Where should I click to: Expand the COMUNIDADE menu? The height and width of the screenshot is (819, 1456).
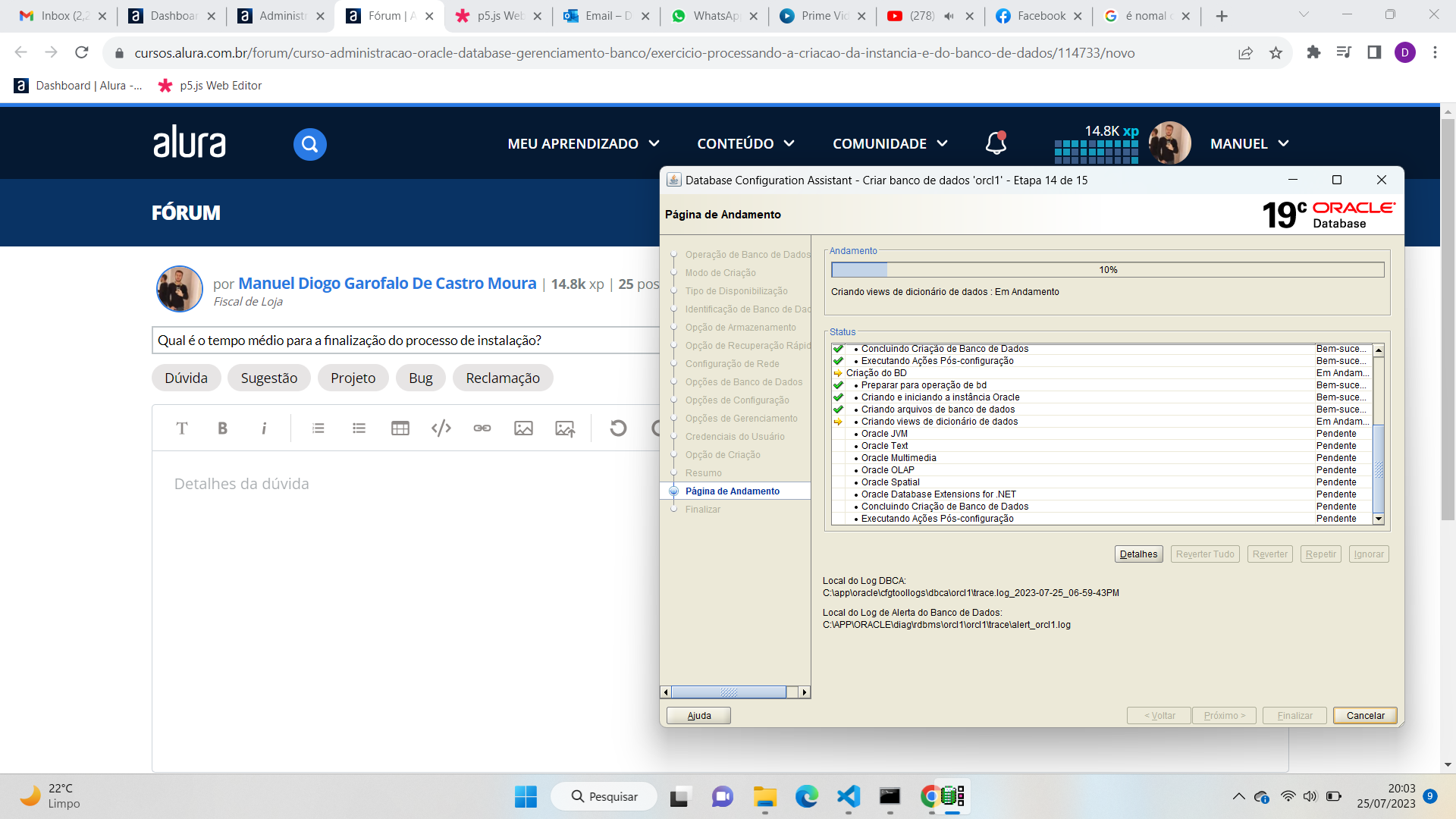tap(890, 143)
